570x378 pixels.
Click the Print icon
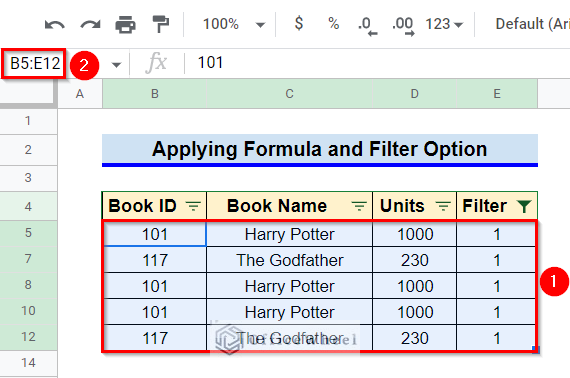125,25
